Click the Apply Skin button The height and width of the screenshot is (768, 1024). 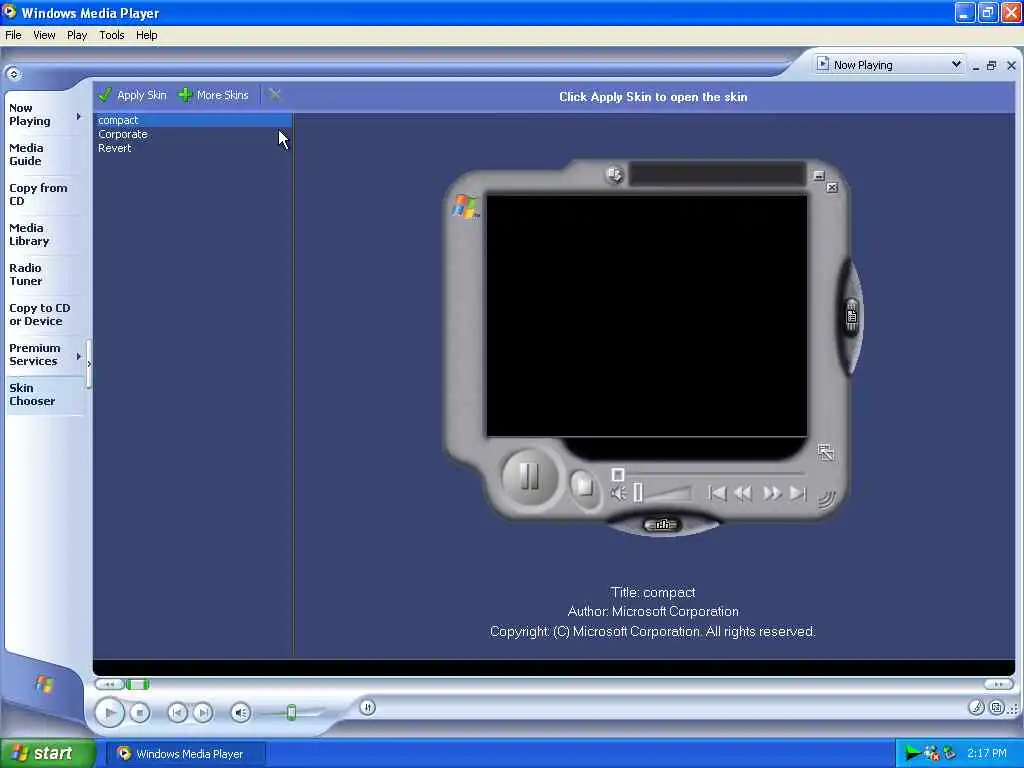pyautogui.click(x=133, y=95)
